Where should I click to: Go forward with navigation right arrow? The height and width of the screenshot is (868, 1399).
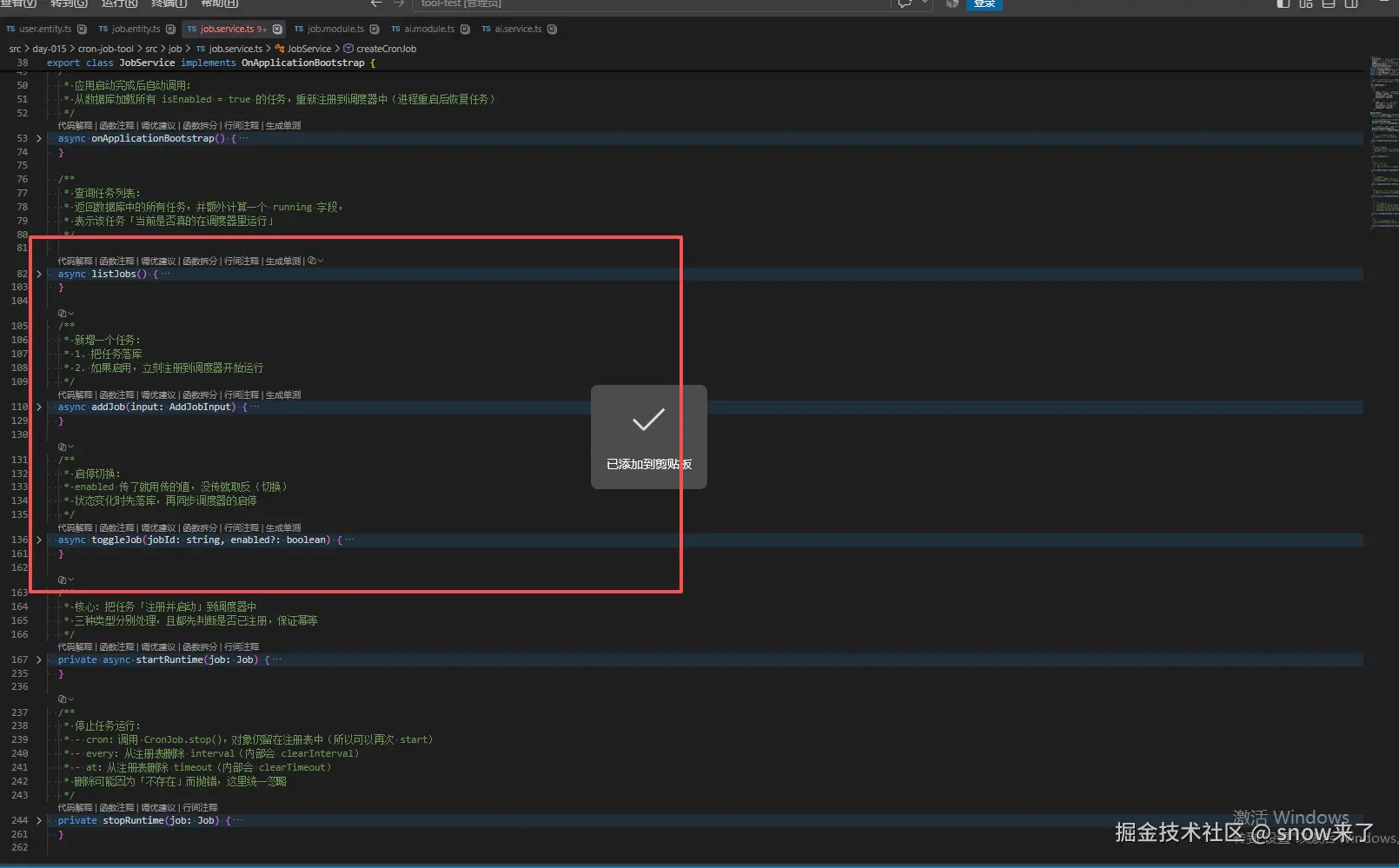(x=399, y=4)
